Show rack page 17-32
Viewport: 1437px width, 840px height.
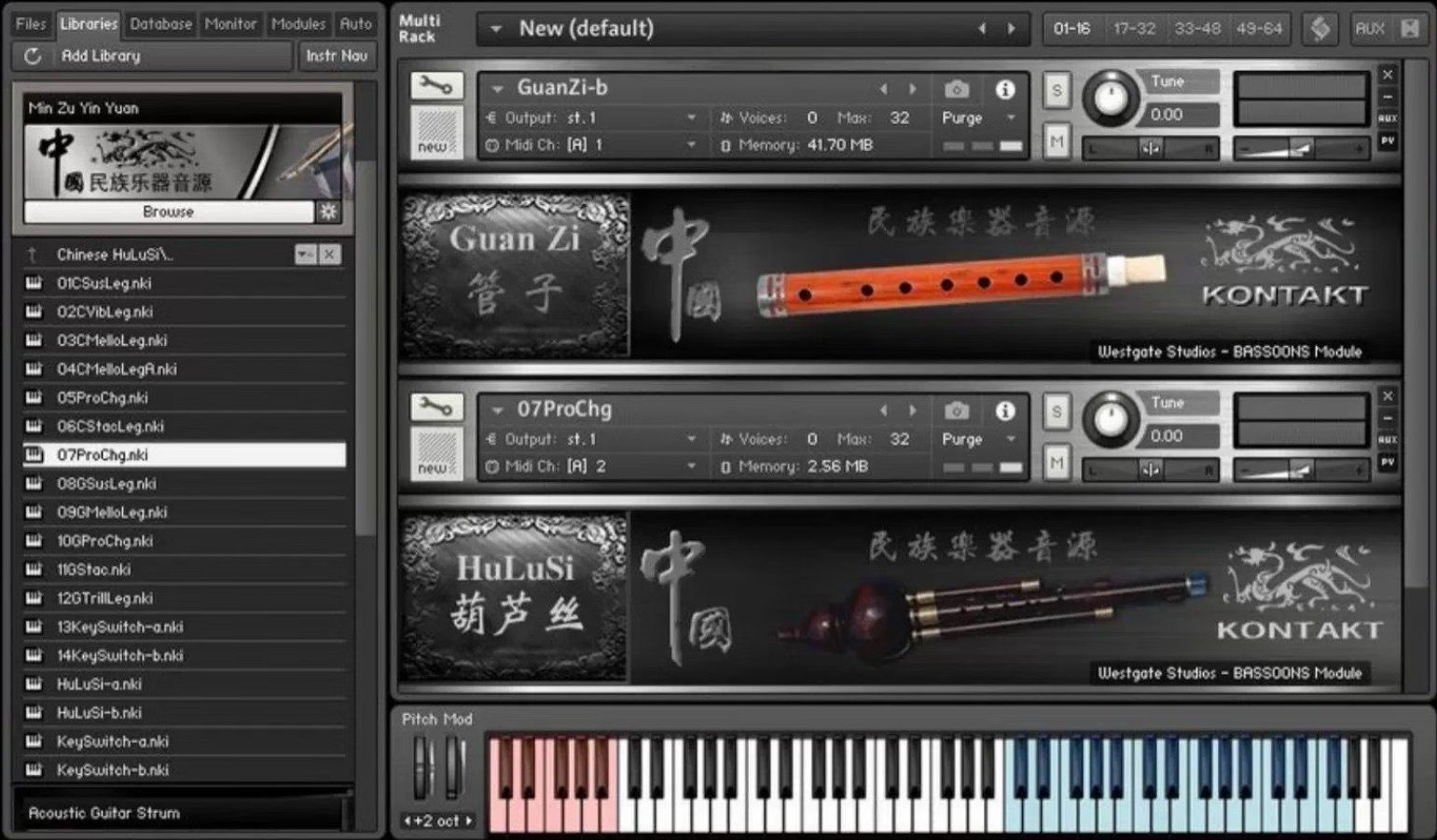tap(1135, 29)
